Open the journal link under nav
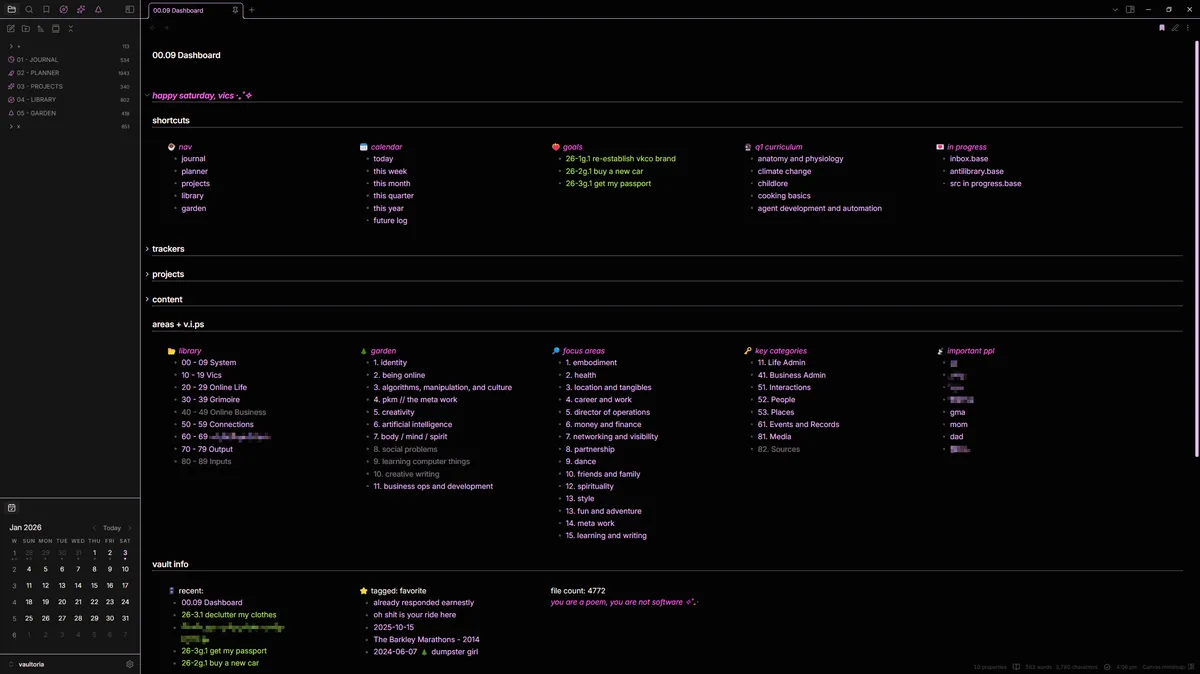The height and width of the screenshot is (674, 1200). coord(192,158)
